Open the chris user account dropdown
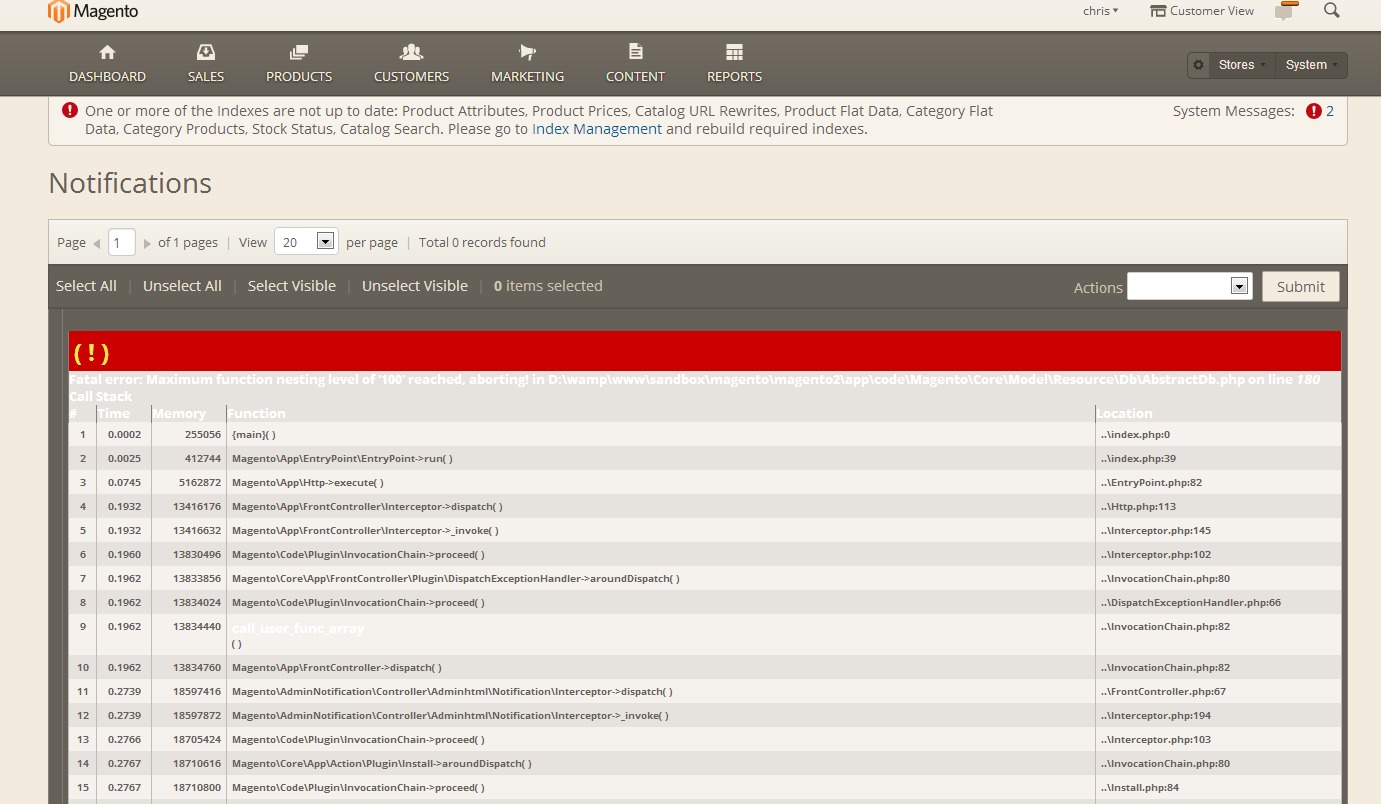This screenshot has height=804, width=1381. click(1101, 11)
